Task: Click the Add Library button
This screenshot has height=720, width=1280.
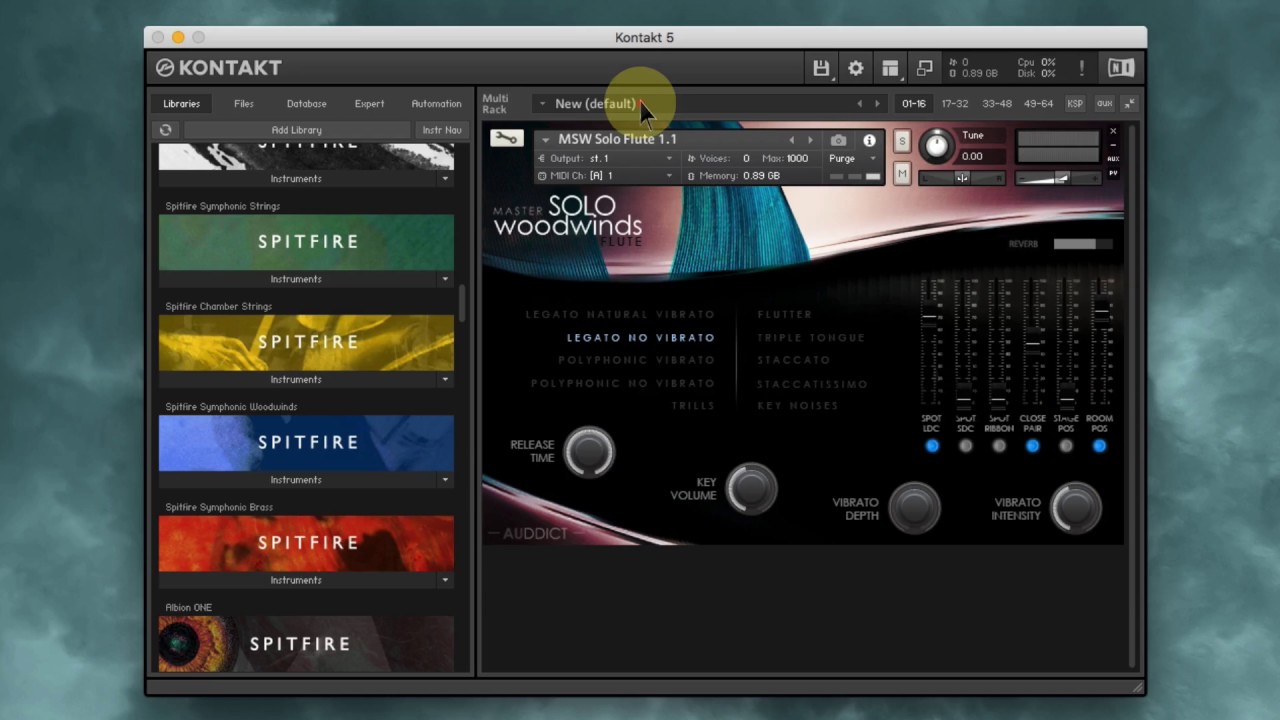Action: coord(296,130)
